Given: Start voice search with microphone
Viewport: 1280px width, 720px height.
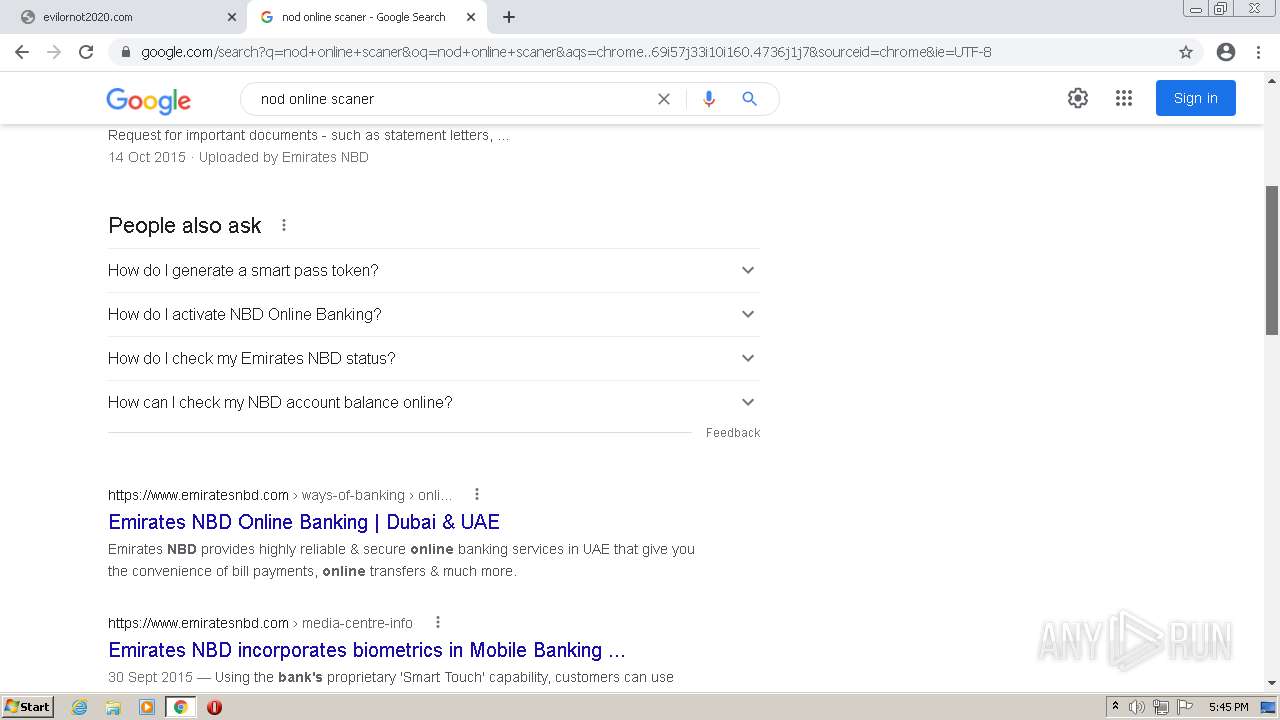Looking at the screenshot, I should 709,99.
